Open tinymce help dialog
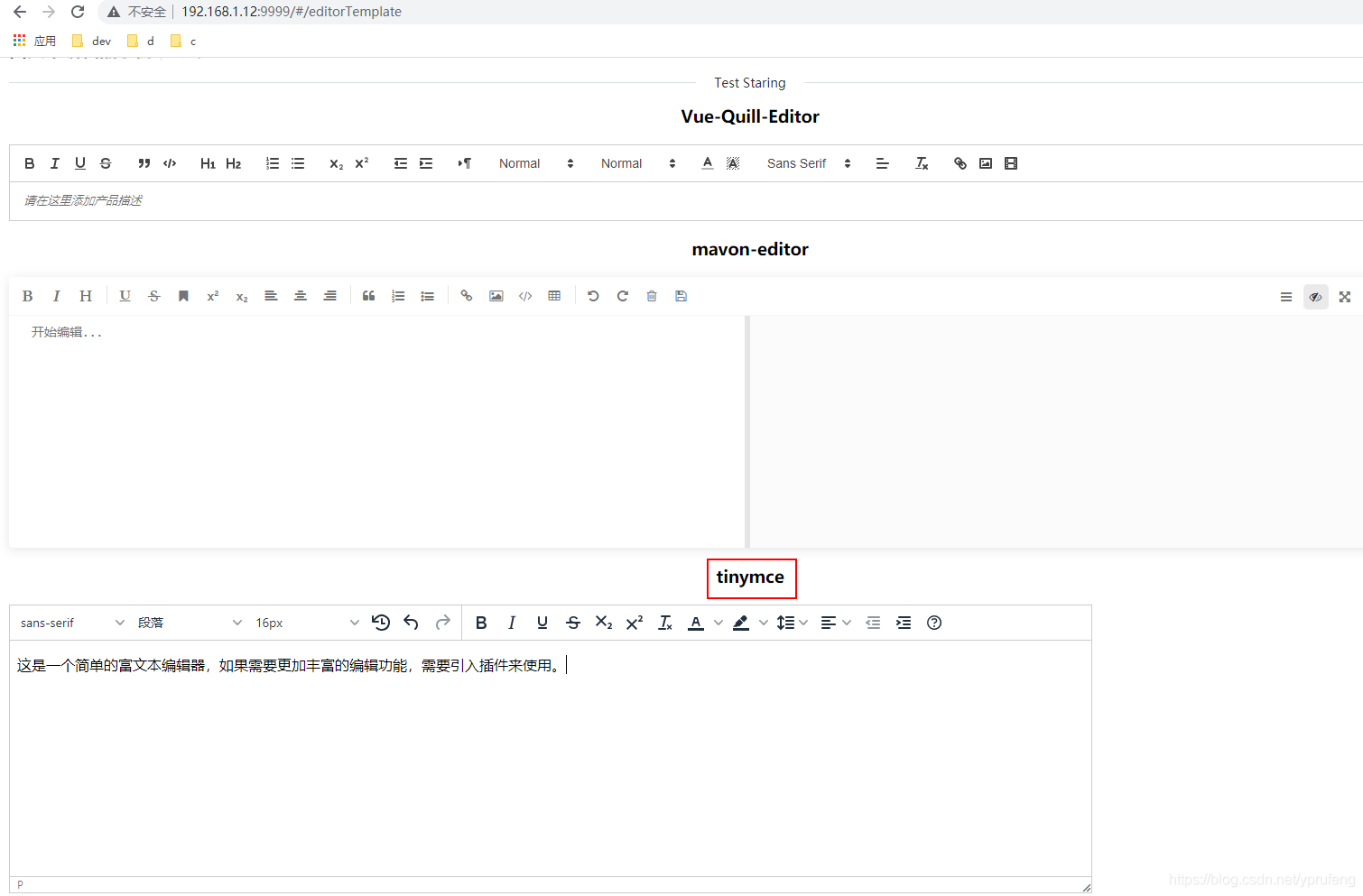The width and height of the screenshot is (1363, 896). [934, 623]
